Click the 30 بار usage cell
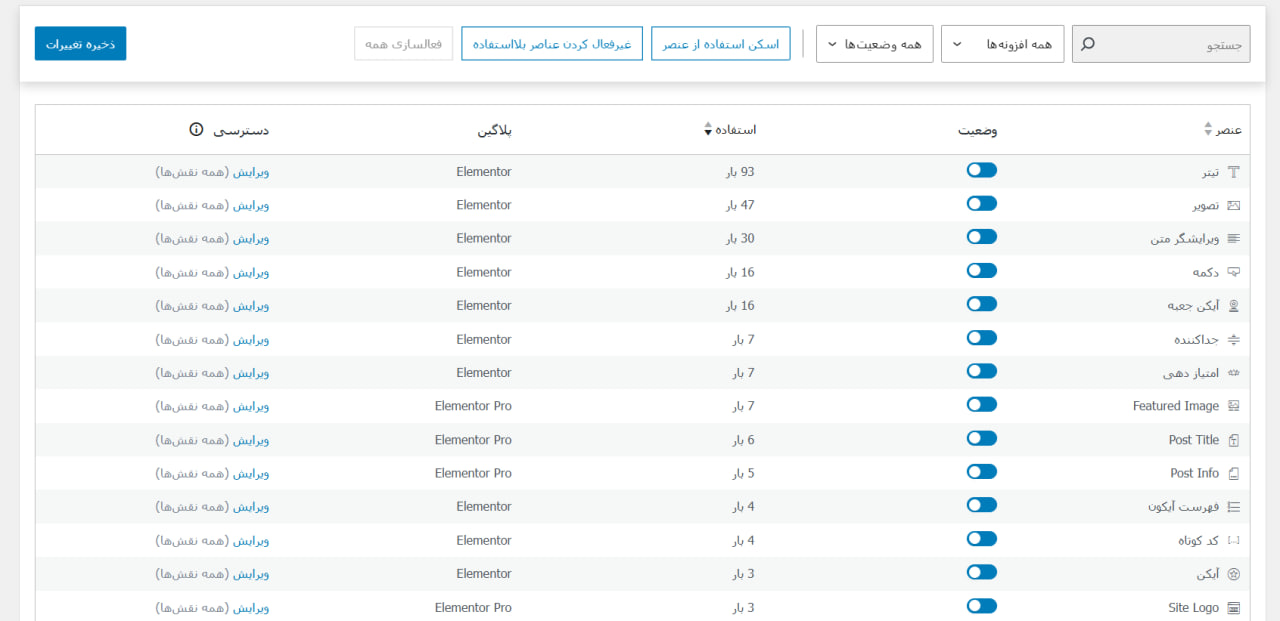Image resolution: width=1280 pixels, height=621 pixels. click(741, 239)
